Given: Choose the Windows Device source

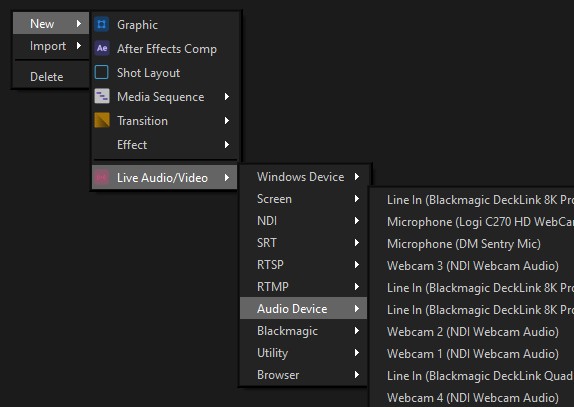Looking at the screenshot, I should coord(303,177).
